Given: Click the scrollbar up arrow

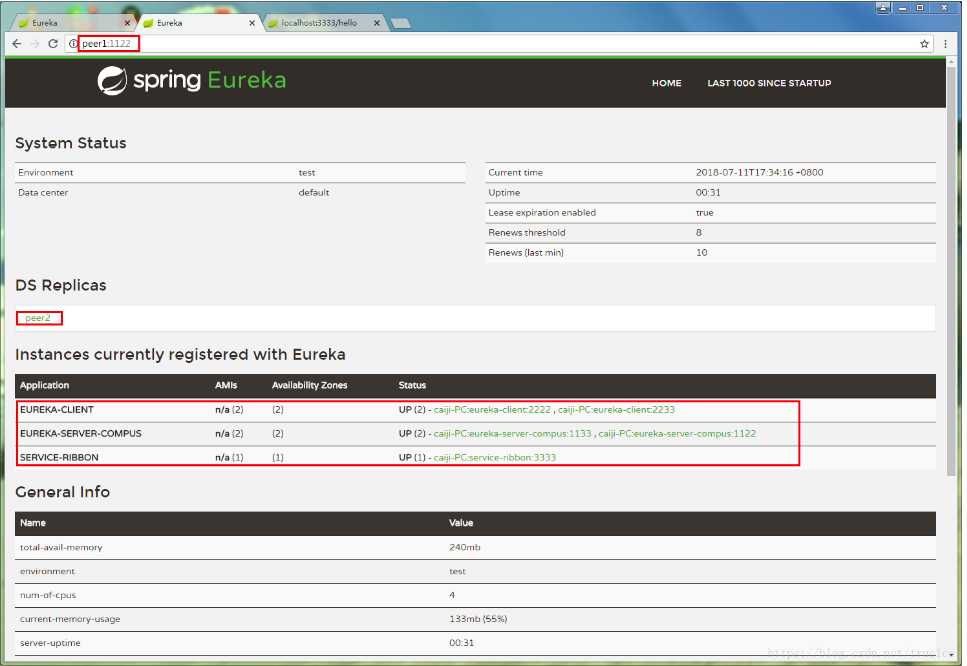Looking at the screenshot, I should tap(953, 62).
